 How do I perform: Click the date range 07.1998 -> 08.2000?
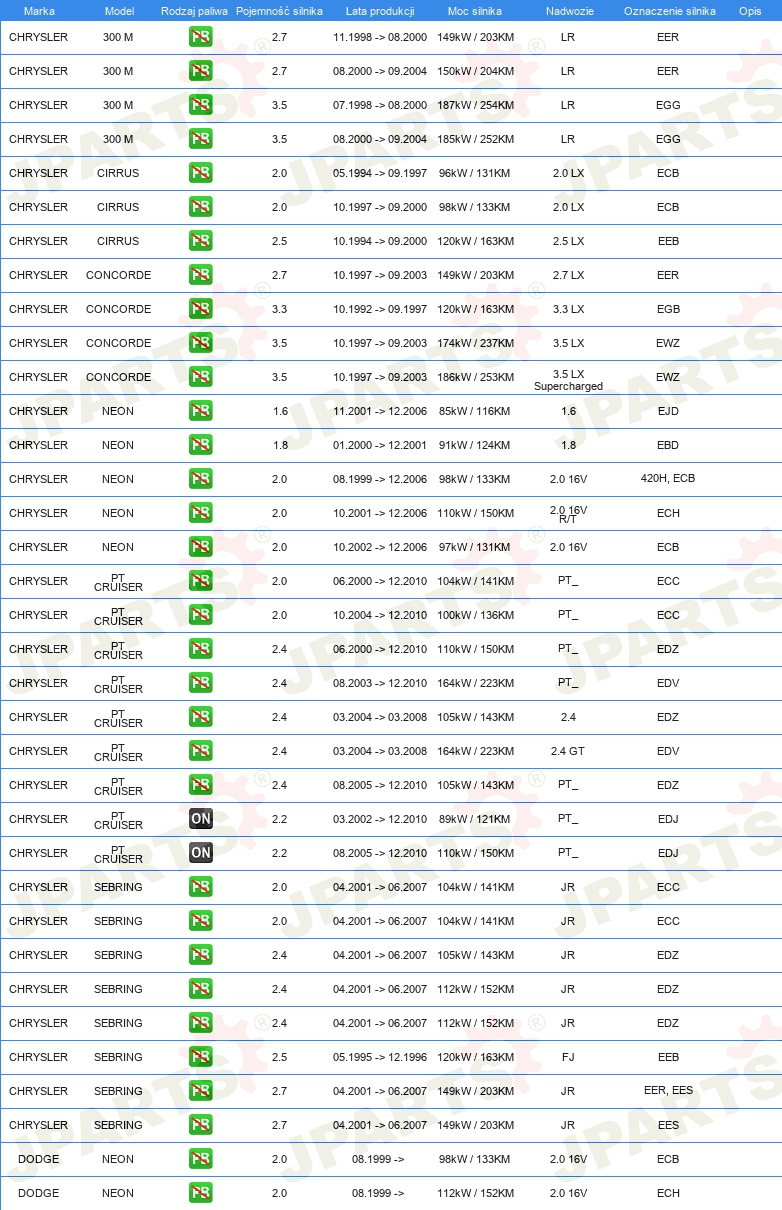pyautogui.click(x=380, y=105)
